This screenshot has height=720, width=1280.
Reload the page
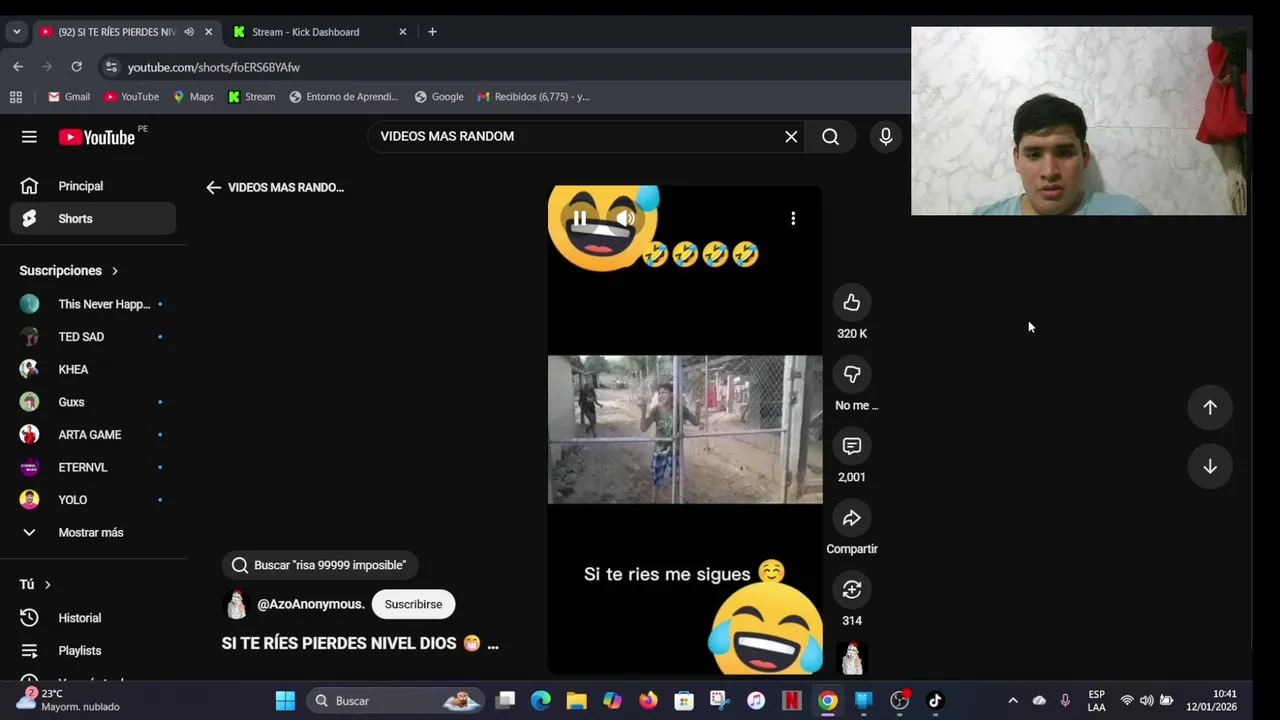(76, 67)
